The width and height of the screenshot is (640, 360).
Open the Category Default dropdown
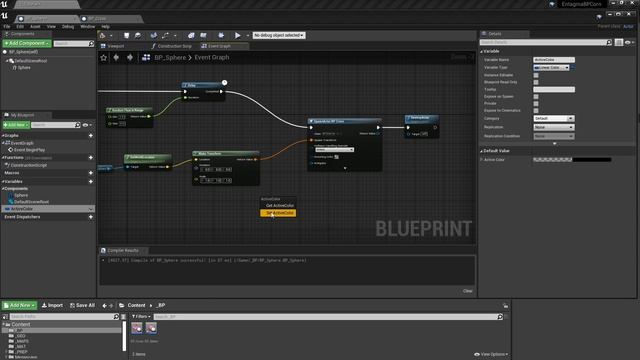click(x=554, y=118)
